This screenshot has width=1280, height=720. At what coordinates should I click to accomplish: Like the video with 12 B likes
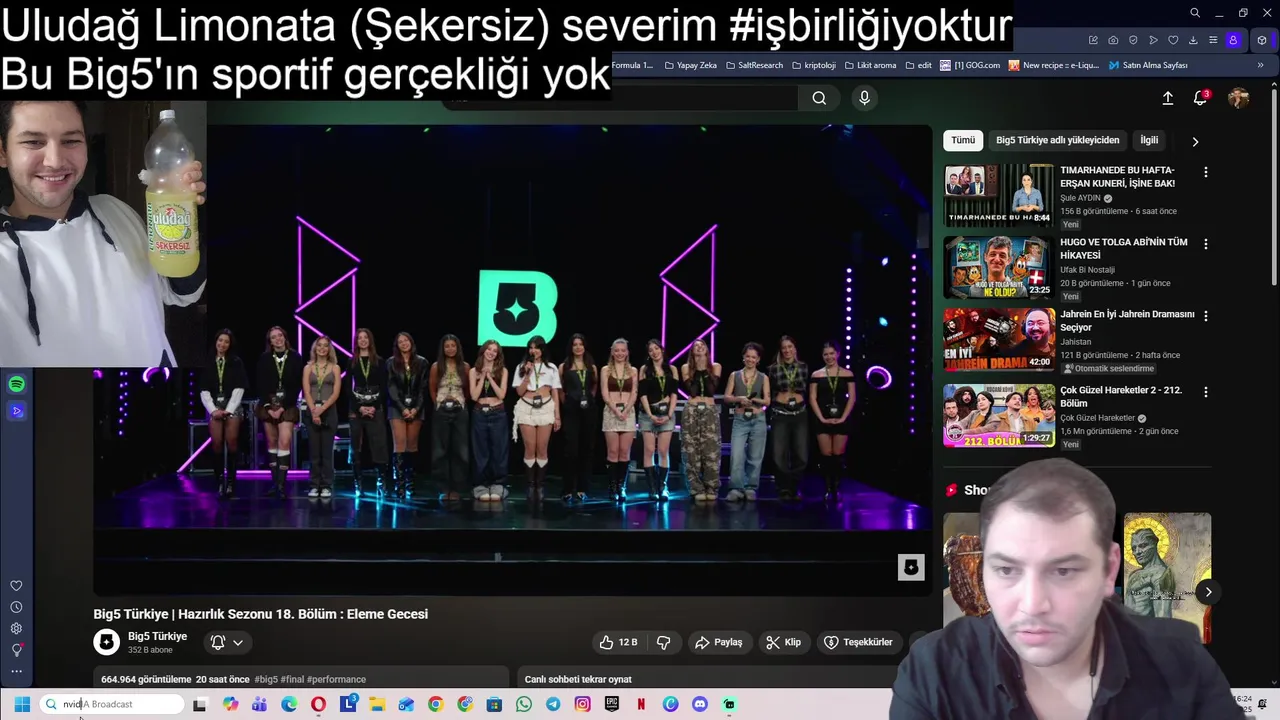tap(617, 642)
